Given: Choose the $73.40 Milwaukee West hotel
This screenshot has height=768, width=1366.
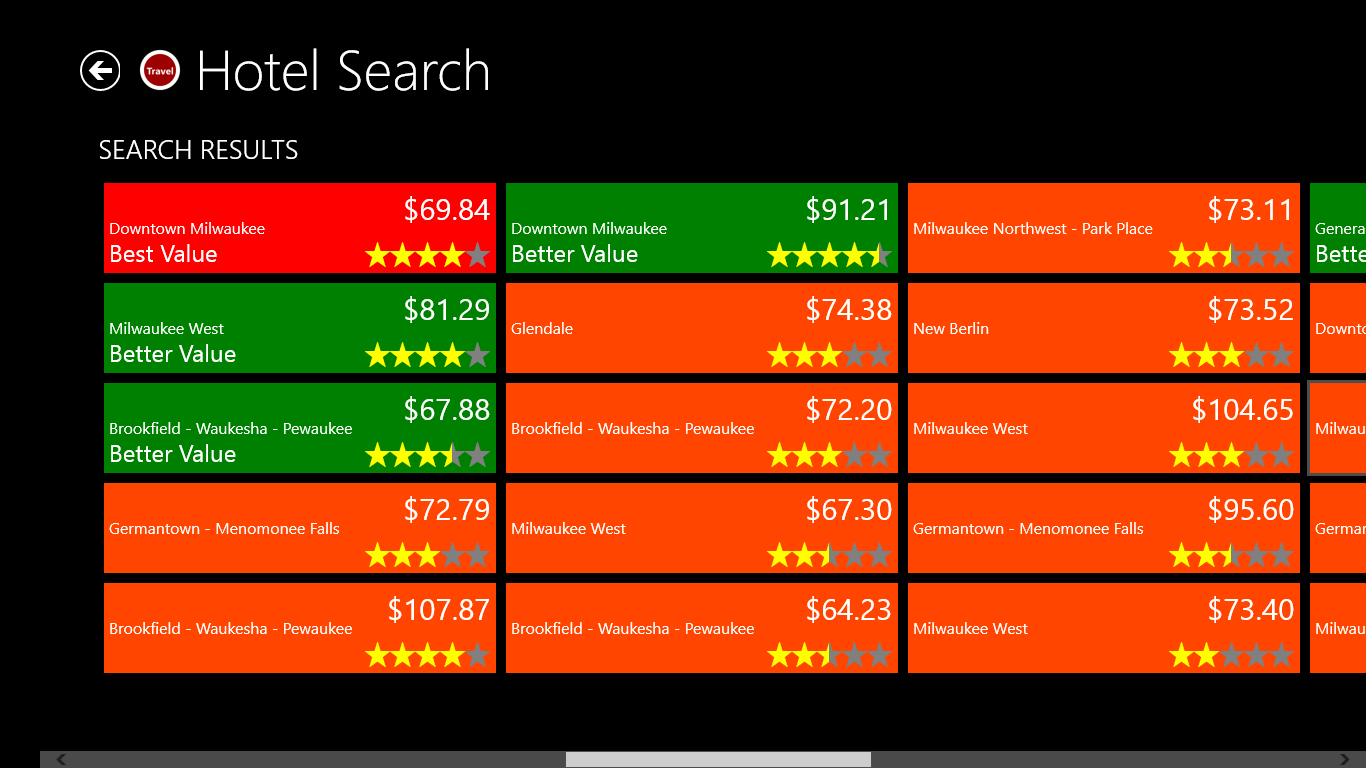Looking at the screenshot, I should coord(1103,628).
